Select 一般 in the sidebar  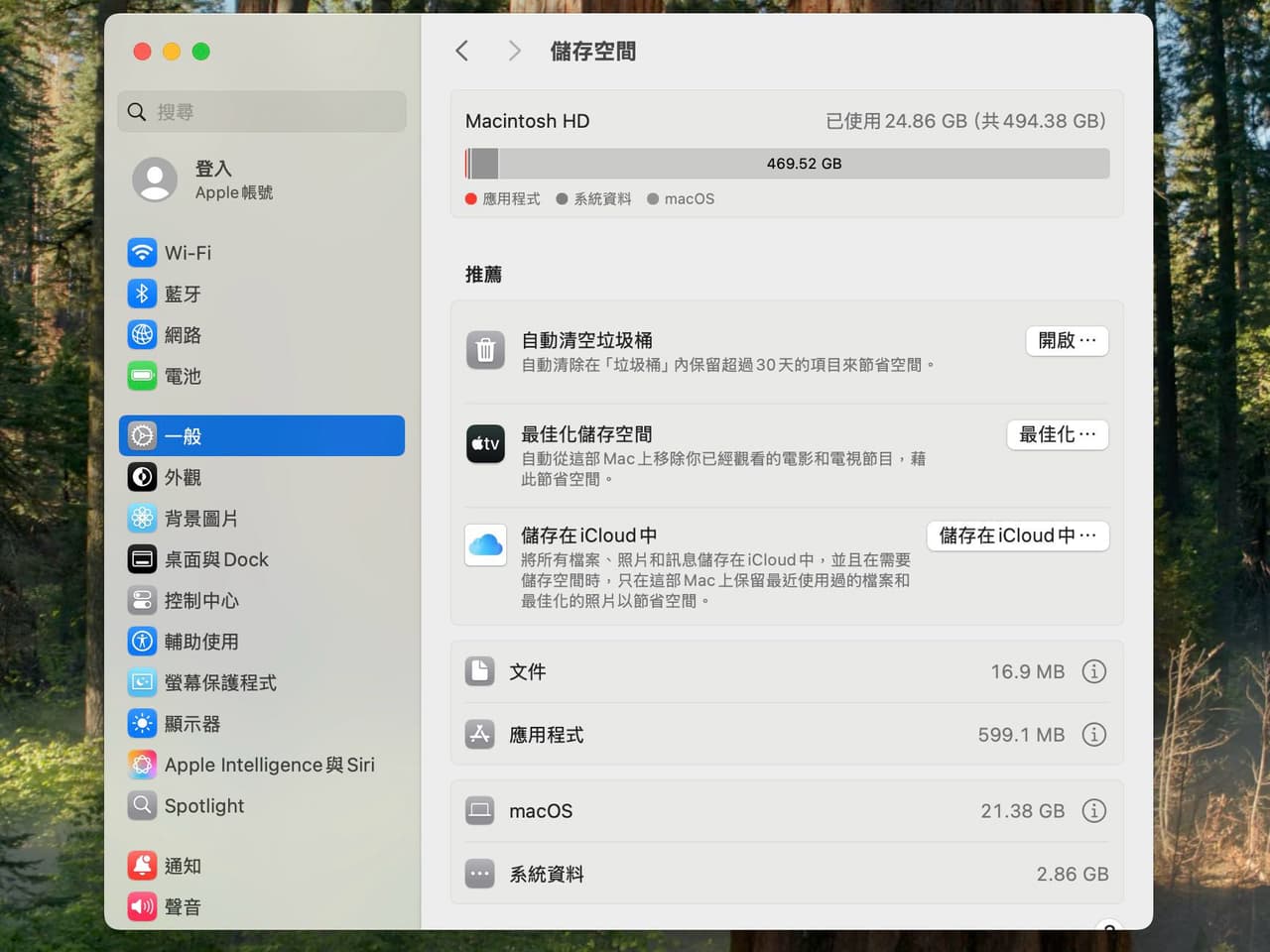[x=261, y=436]
